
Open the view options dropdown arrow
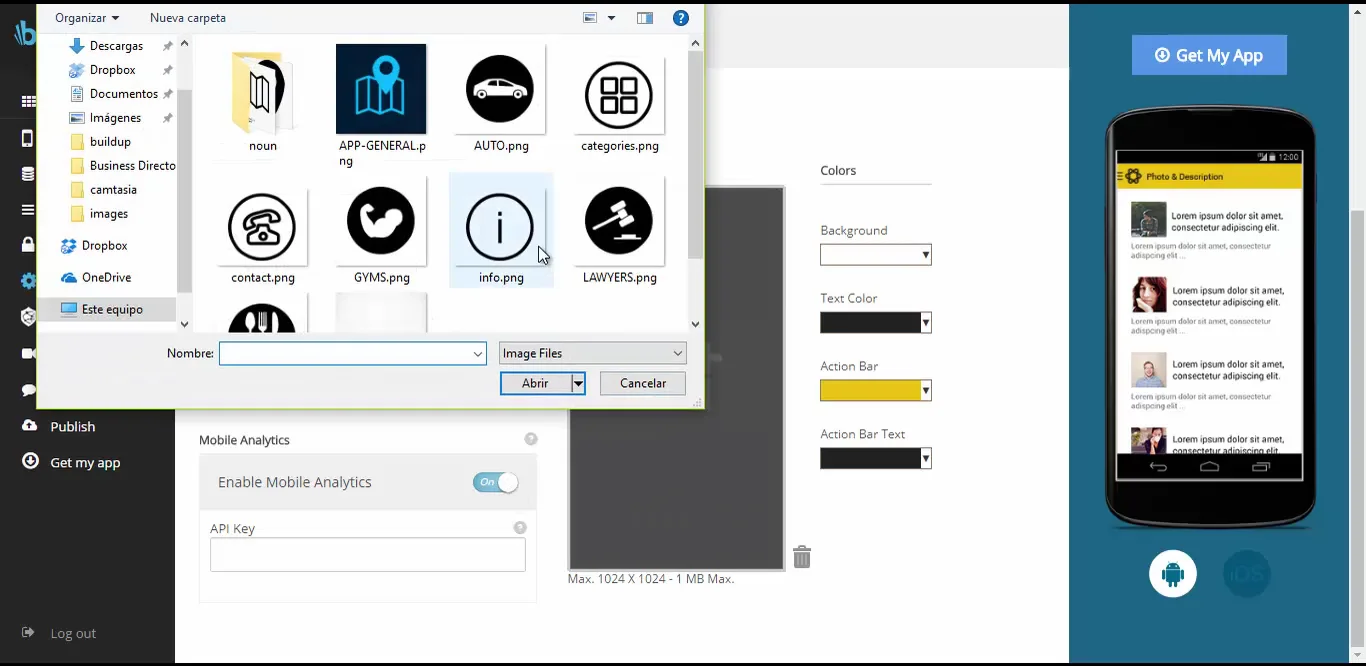(x=611, y=18)
